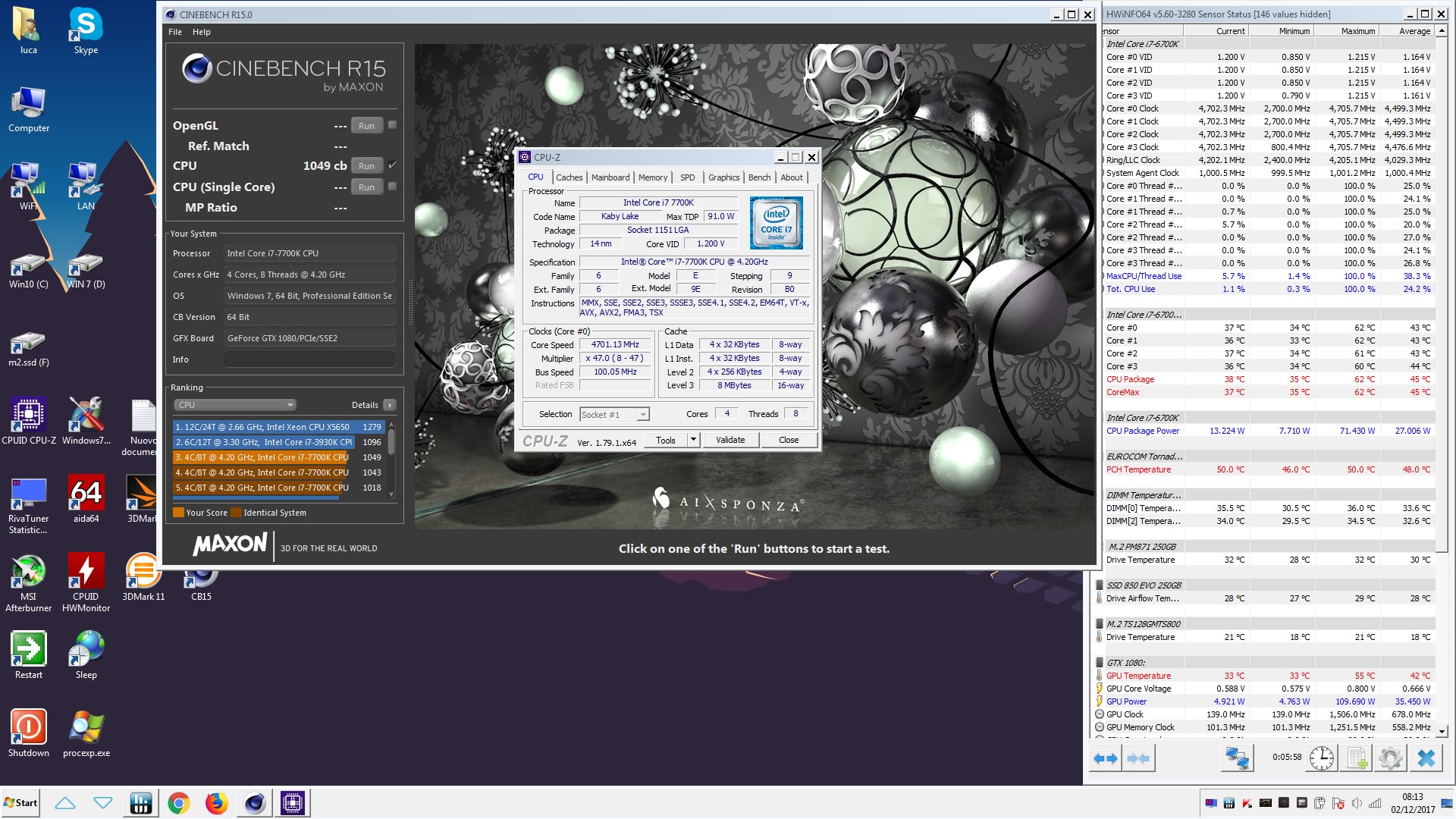Open the Skype desktop shortcut
Viewport: 1456px width, 819px height.
pos(86,30)
